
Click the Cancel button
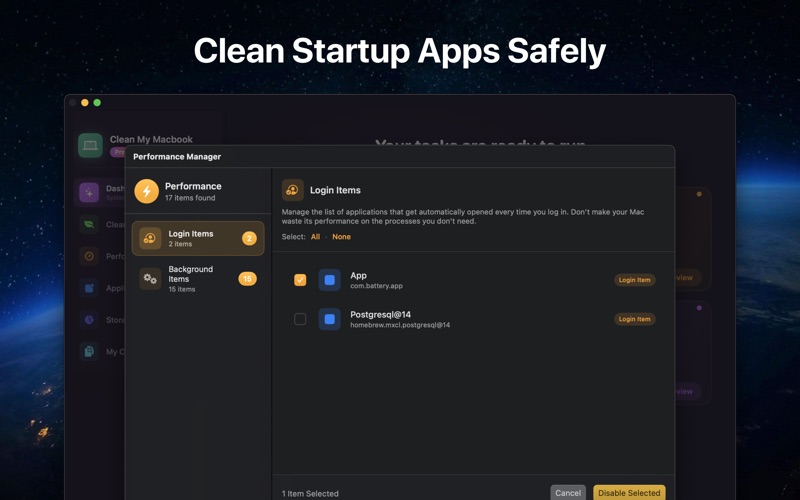click(568, 493)
